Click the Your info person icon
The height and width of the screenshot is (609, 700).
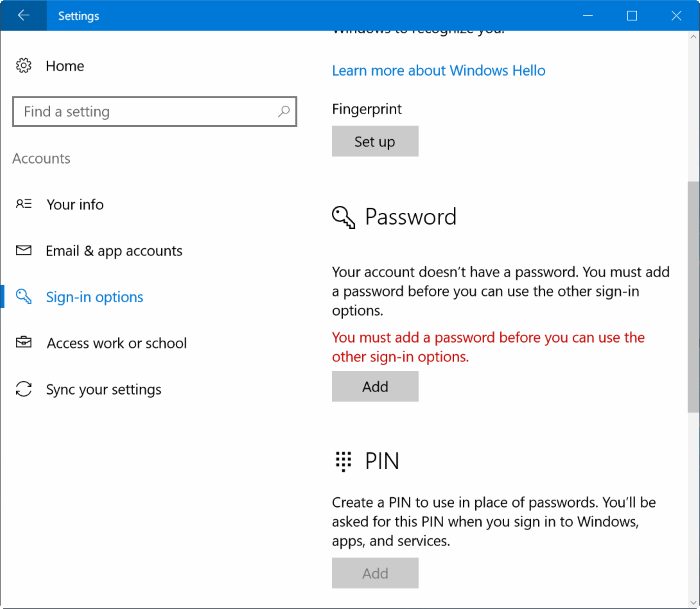click(24, 204)
